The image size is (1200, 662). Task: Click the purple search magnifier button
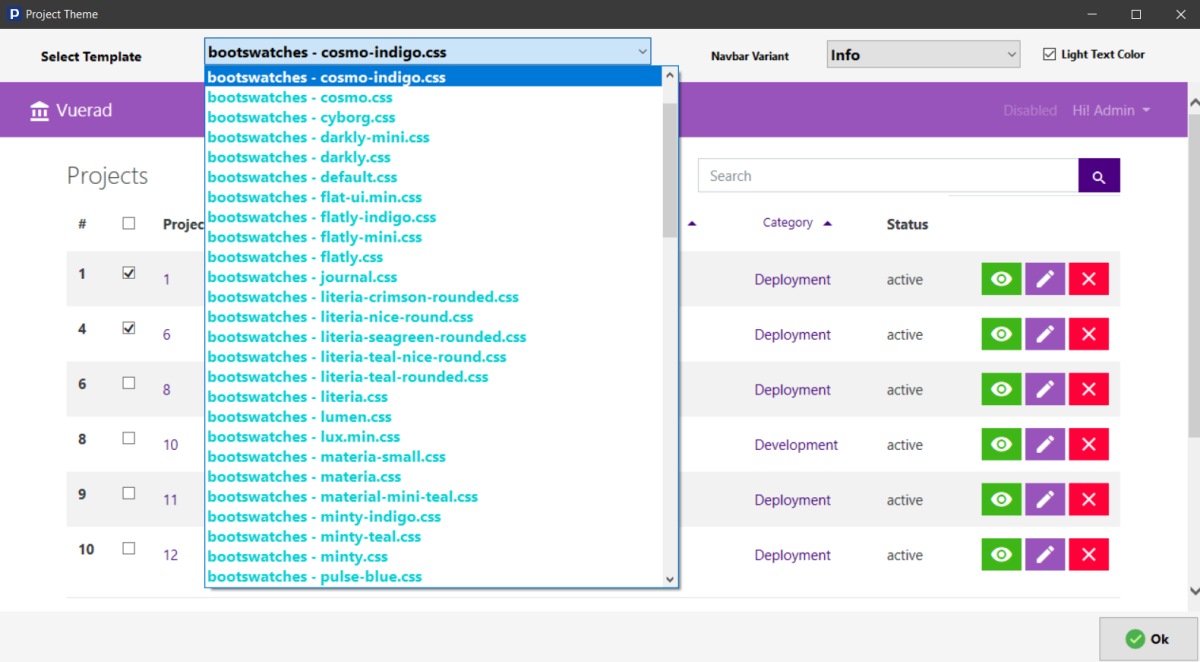1099,176
